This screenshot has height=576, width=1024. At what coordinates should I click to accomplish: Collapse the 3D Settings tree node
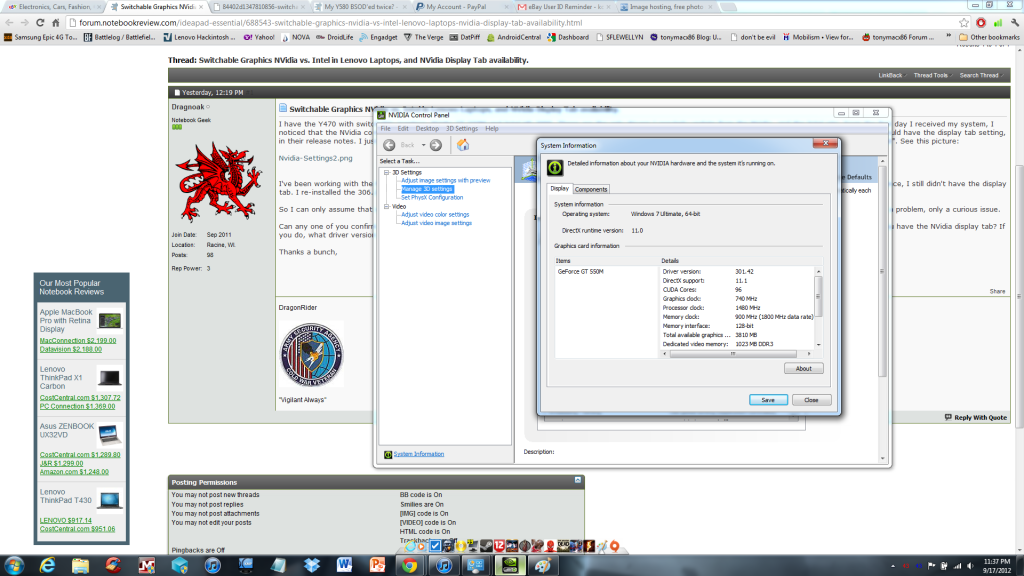tap(387, 172)
